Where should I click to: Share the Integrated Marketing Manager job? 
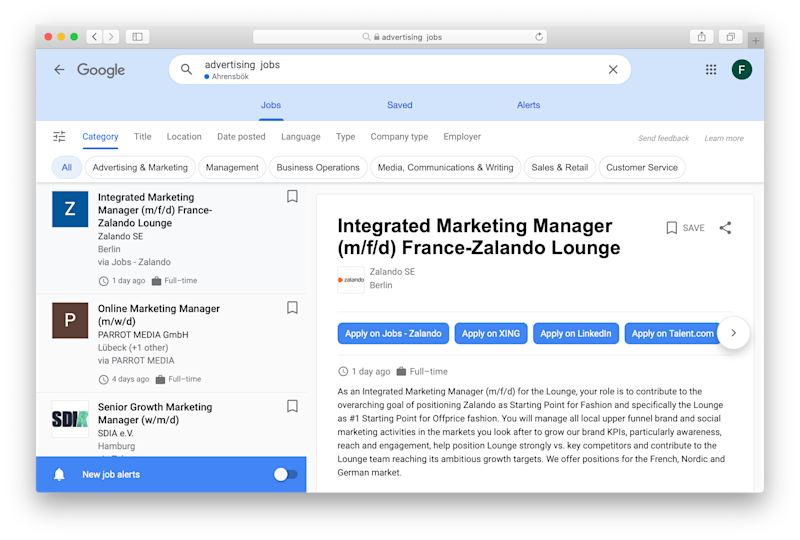click(725, 228)
